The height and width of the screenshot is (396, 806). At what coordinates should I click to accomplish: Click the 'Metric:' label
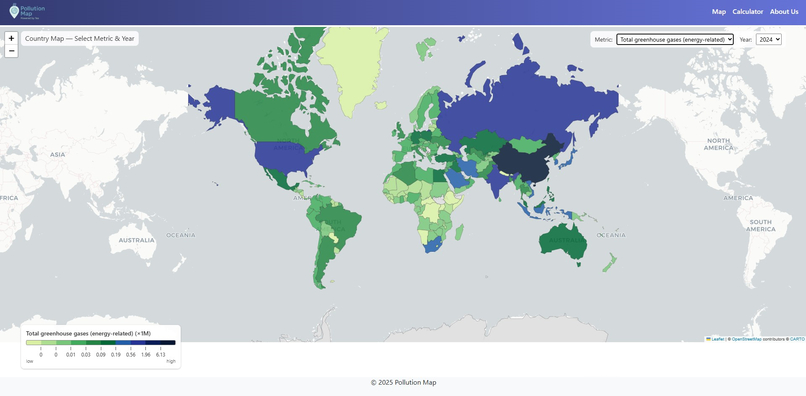[603, 40]
